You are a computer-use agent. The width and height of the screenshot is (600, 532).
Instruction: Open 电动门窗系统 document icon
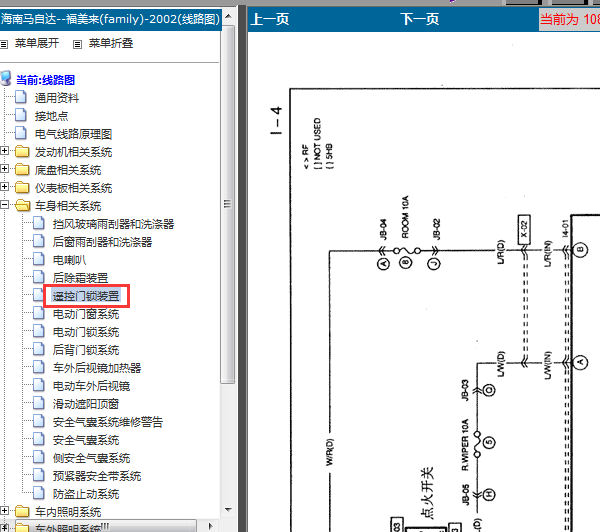coord(39,313)
